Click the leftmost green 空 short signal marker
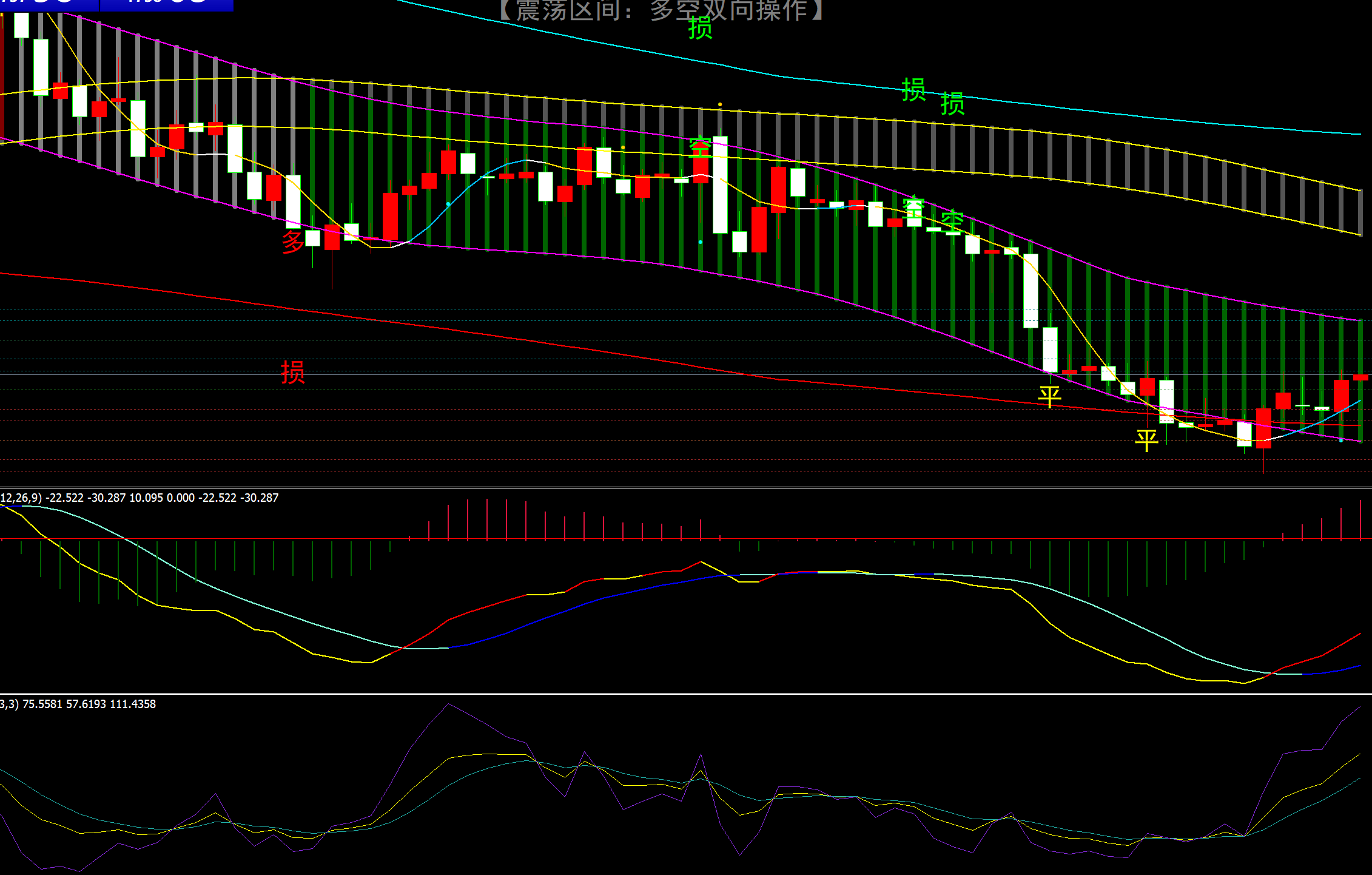1372x875 pixels. 700,147
